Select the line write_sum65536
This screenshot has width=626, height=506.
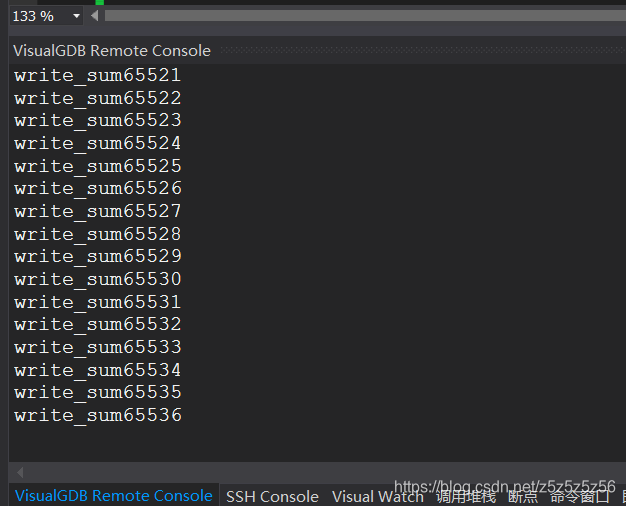pos(98,415)
